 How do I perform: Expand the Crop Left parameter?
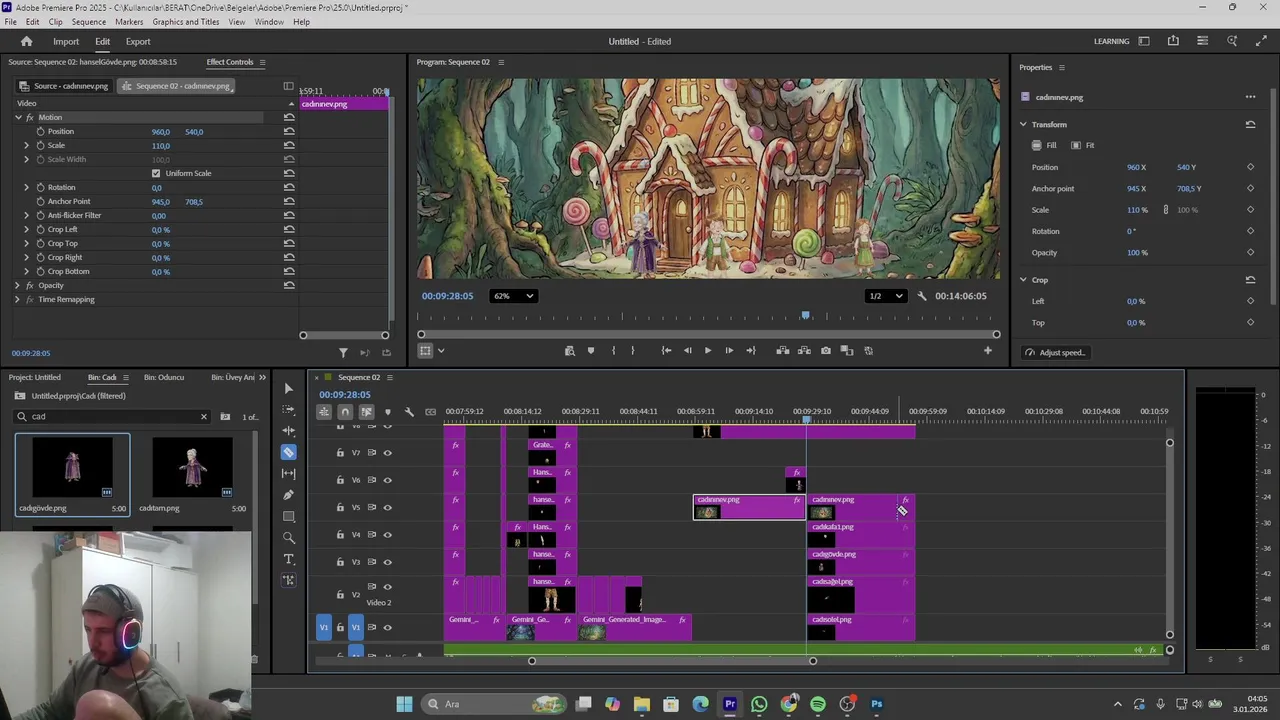[x=27, y=229]
